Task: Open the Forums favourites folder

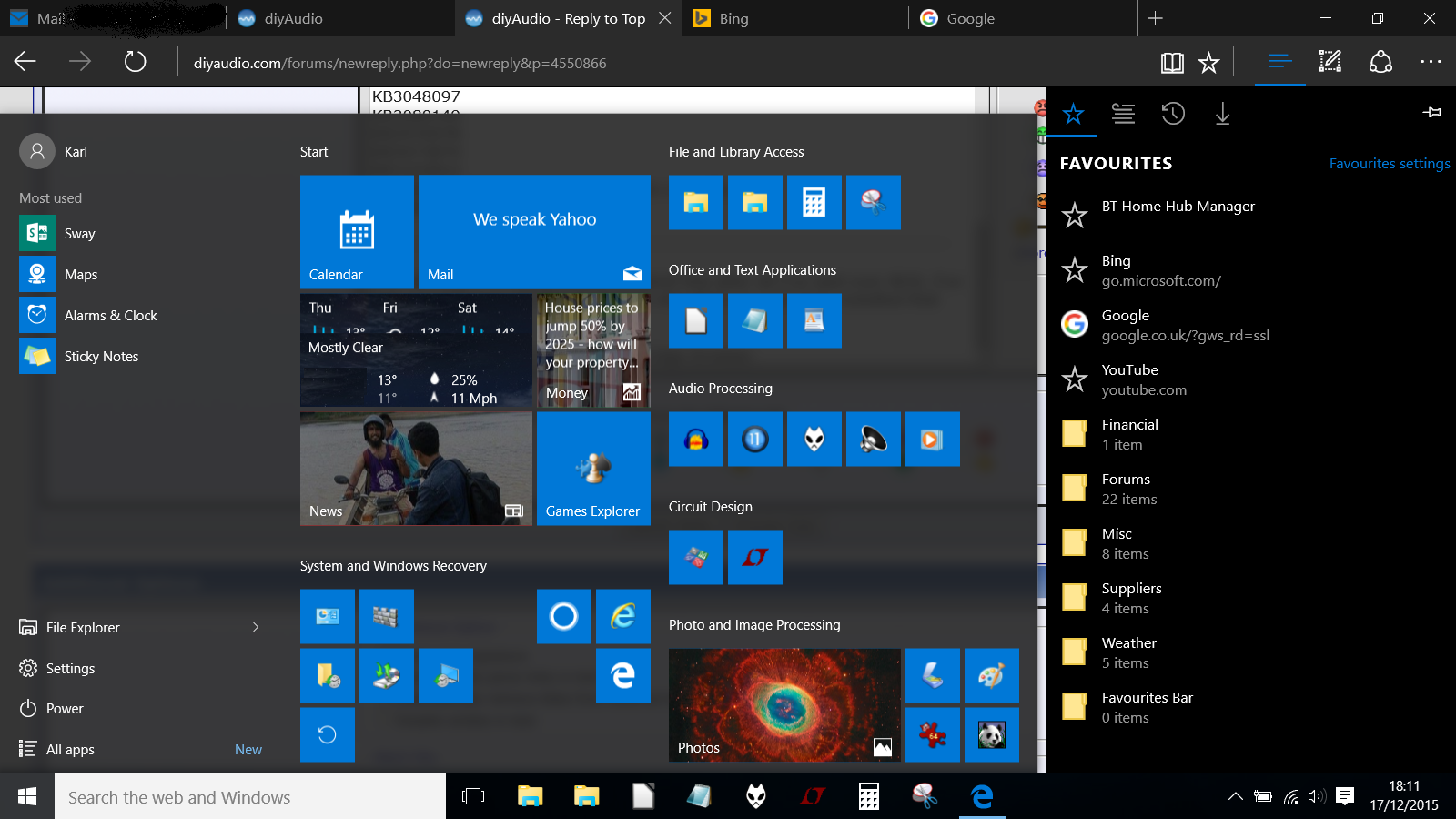Action: point(1251,489)
